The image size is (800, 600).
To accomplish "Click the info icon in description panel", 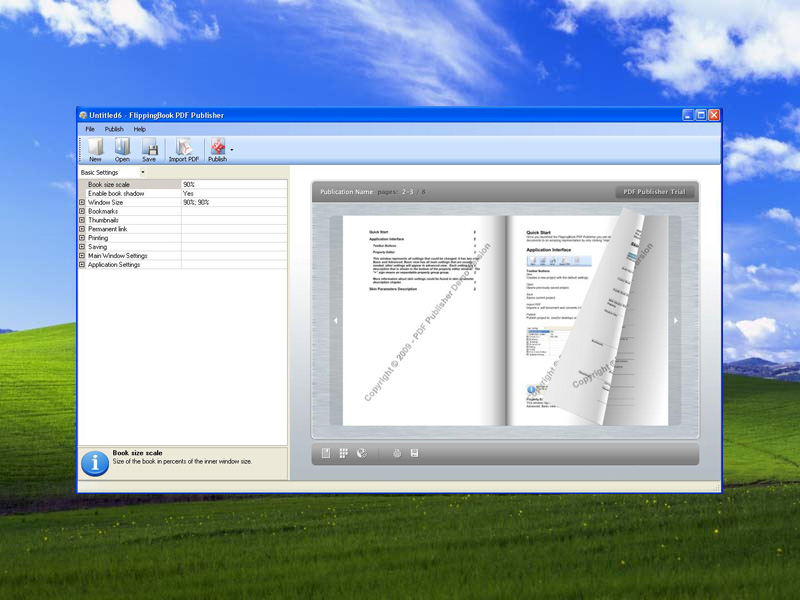I will coord(95,463).
